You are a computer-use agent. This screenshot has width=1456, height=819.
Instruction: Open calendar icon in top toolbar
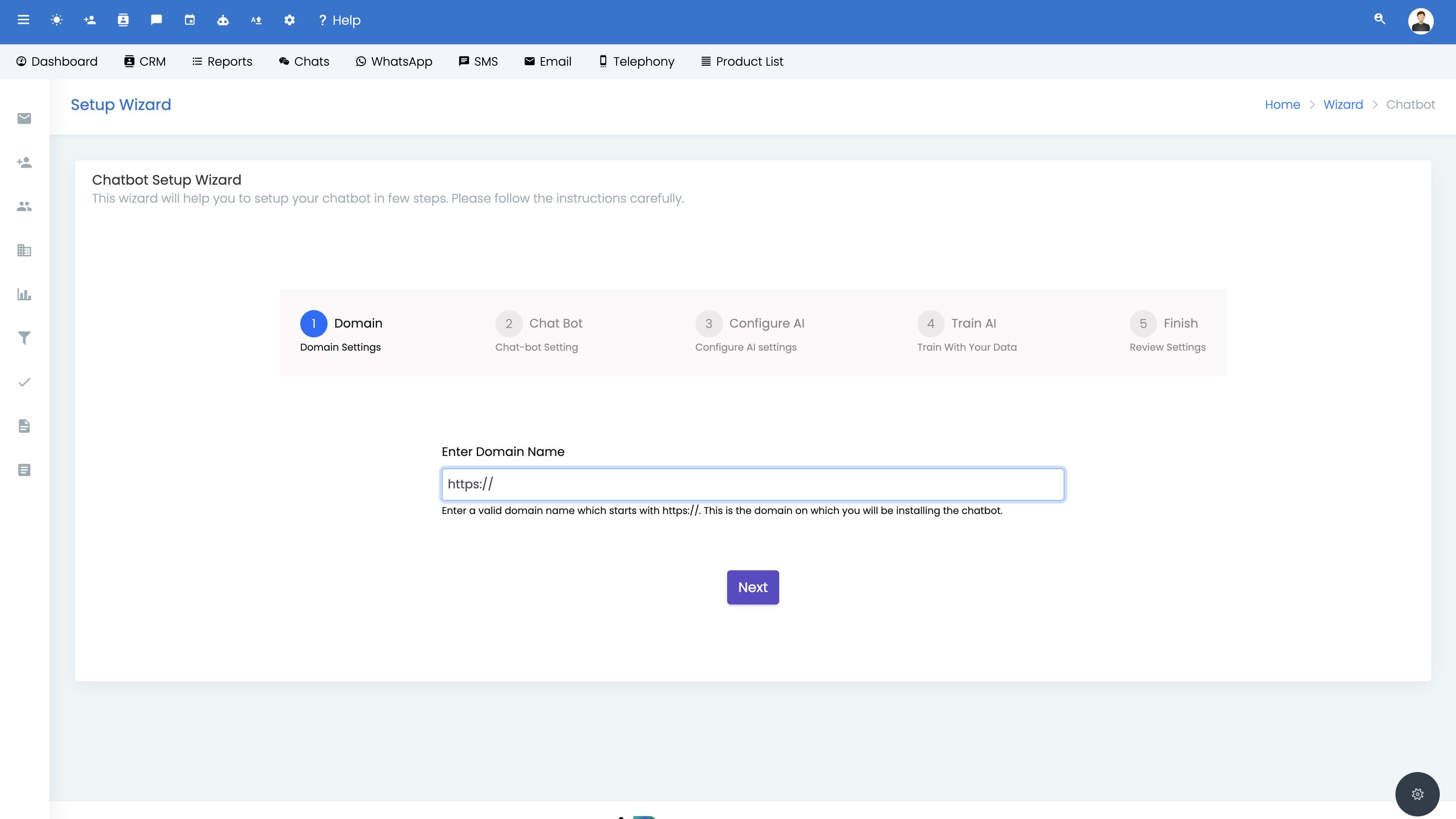pyautogui.click(x=190, y=20)
